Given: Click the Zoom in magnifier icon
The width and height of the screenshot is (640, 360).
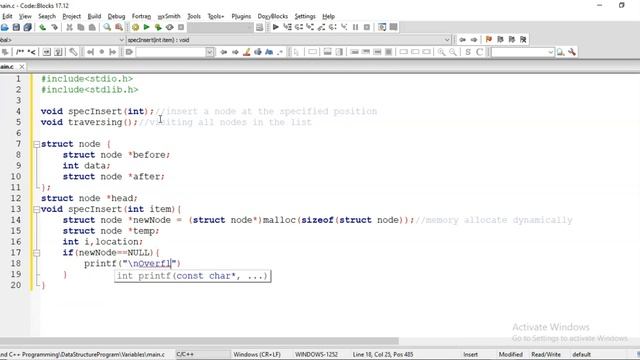Looking at the screenshot, I should point(441,52).
